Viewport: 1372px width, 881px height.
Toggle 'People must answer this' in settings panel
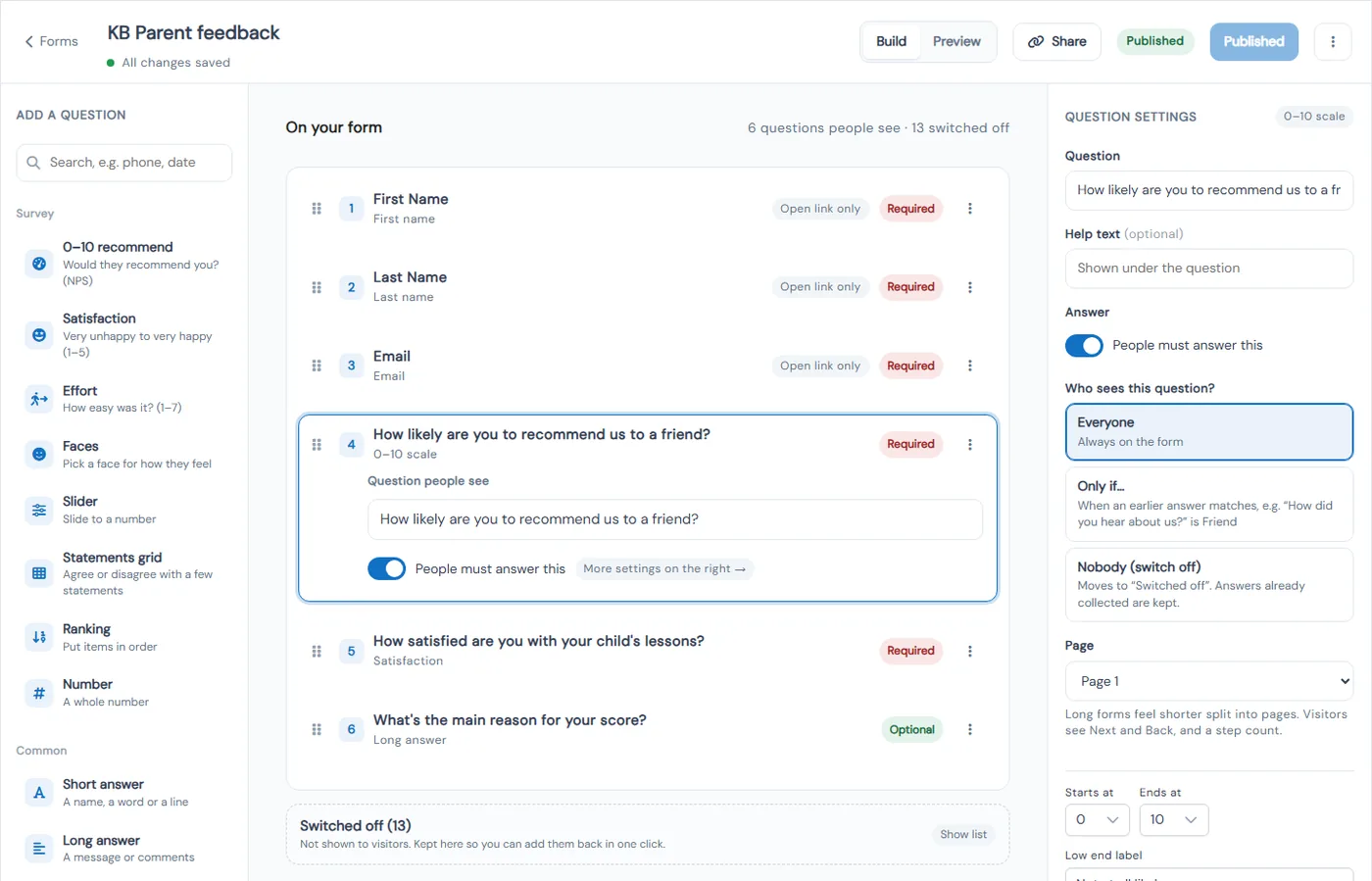pyautogui.click(x=1084, y=346)
